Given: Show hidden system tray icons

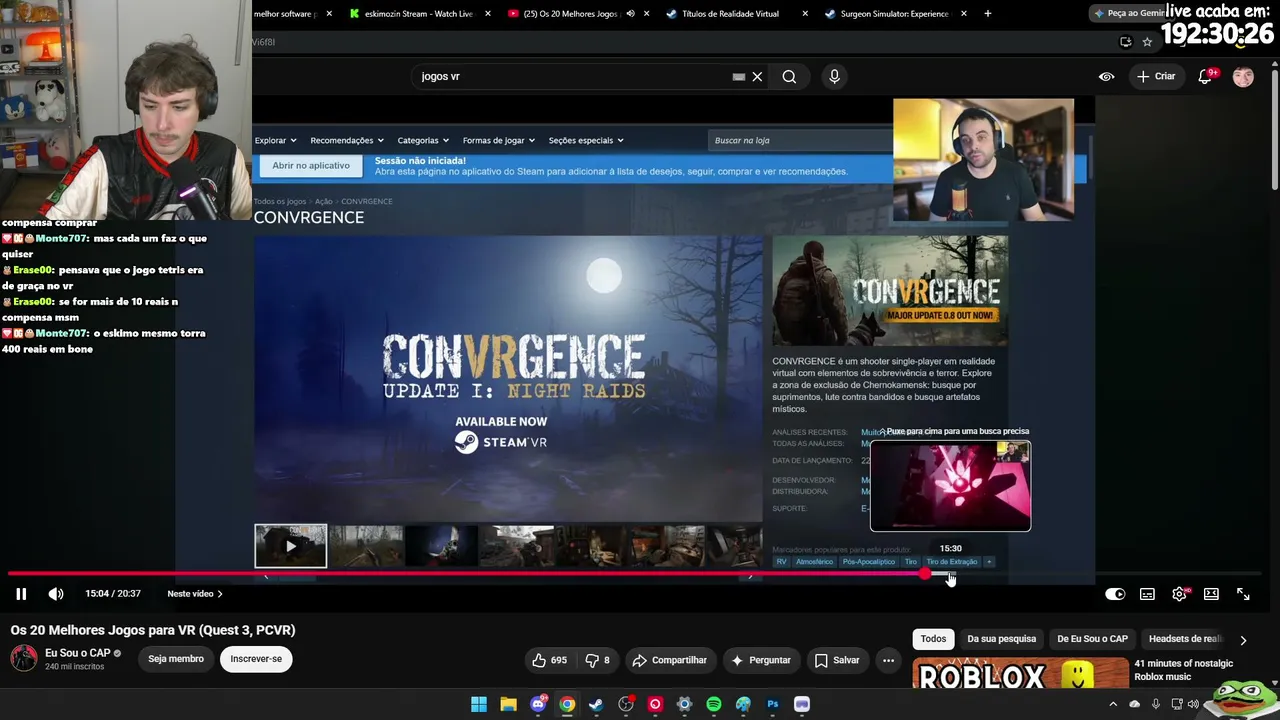Looking at the screenshot, I should coord(1113,704).
